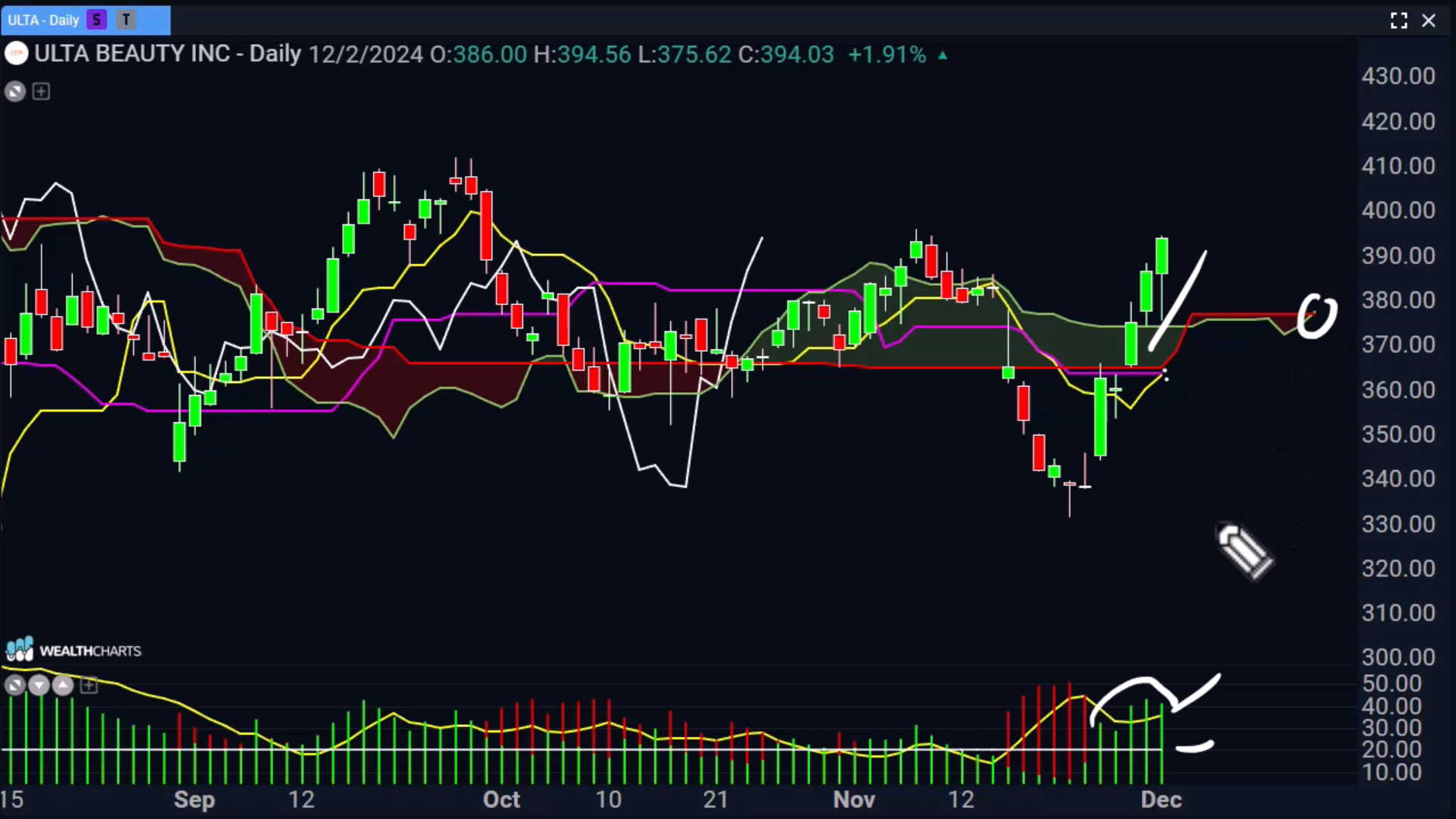Click the 30.00 indicator axis label
This screenshot has width=1456, height=819.
click(1391, 728)
